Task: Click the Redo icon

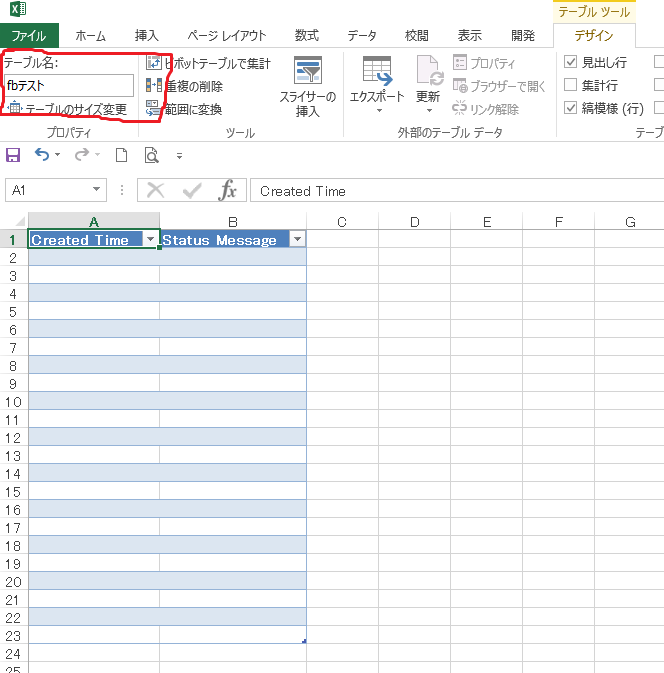Action: [82, 155]
